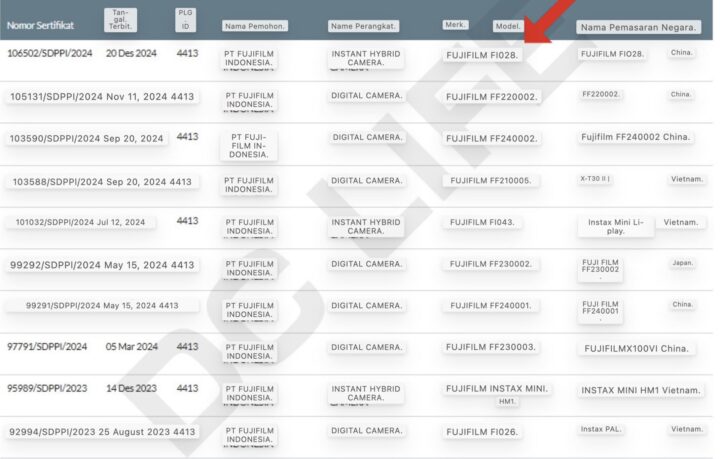Click INSTANT HYBRID CAMERA in the 106502 row
The width and height of the screenshot is (720, 459).
point(366,58)
